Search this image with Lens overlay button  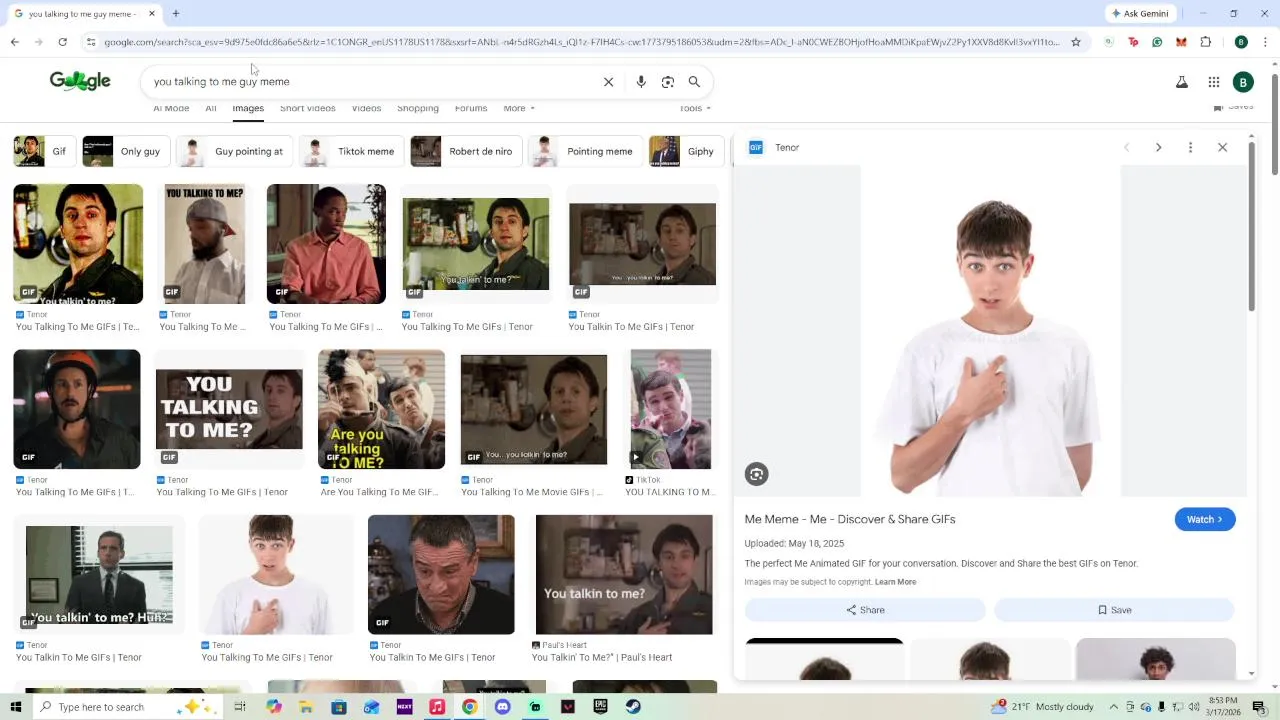pyautogui.click(x=757, y=475)
